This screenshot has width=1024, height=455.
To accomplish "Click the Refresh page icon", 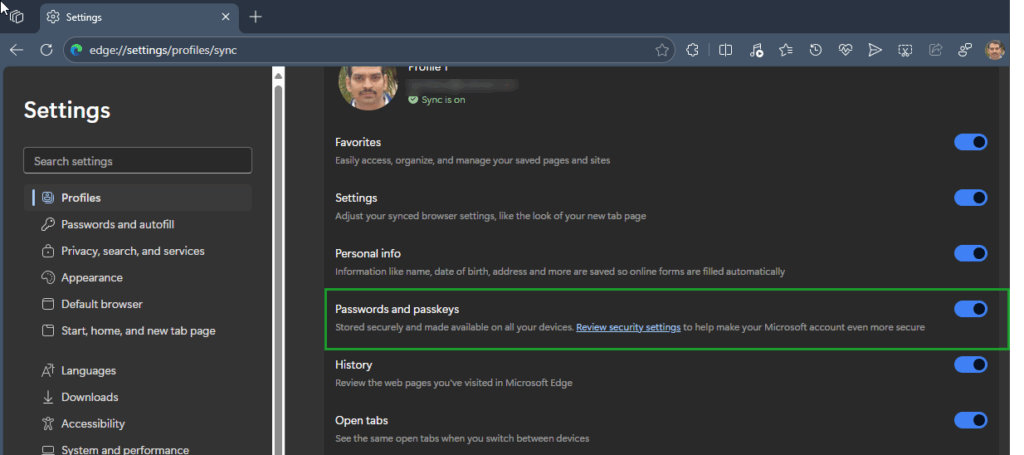I will (x=46, y=50).
